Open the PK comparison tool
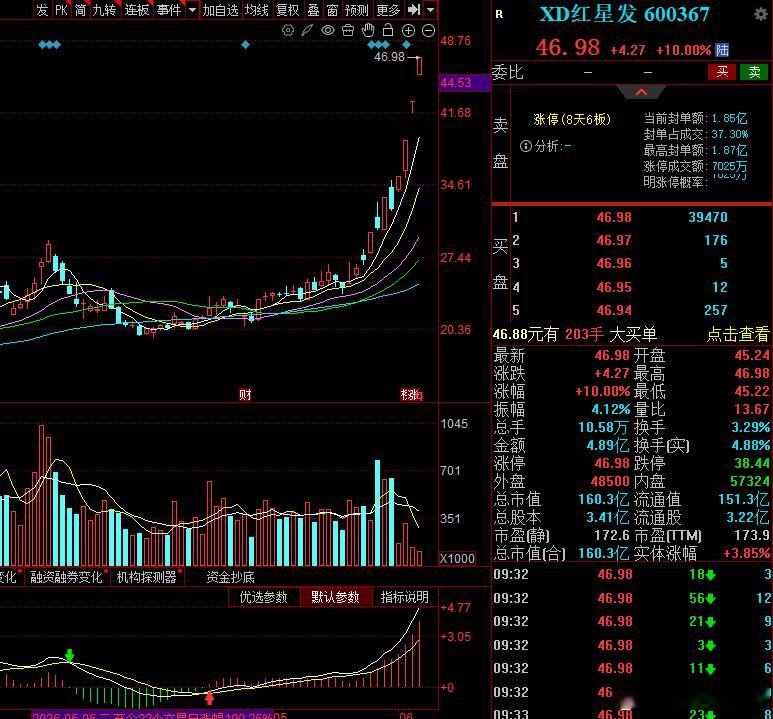The width and height of the screenshot is (773, 719). (x=62, y=10)
